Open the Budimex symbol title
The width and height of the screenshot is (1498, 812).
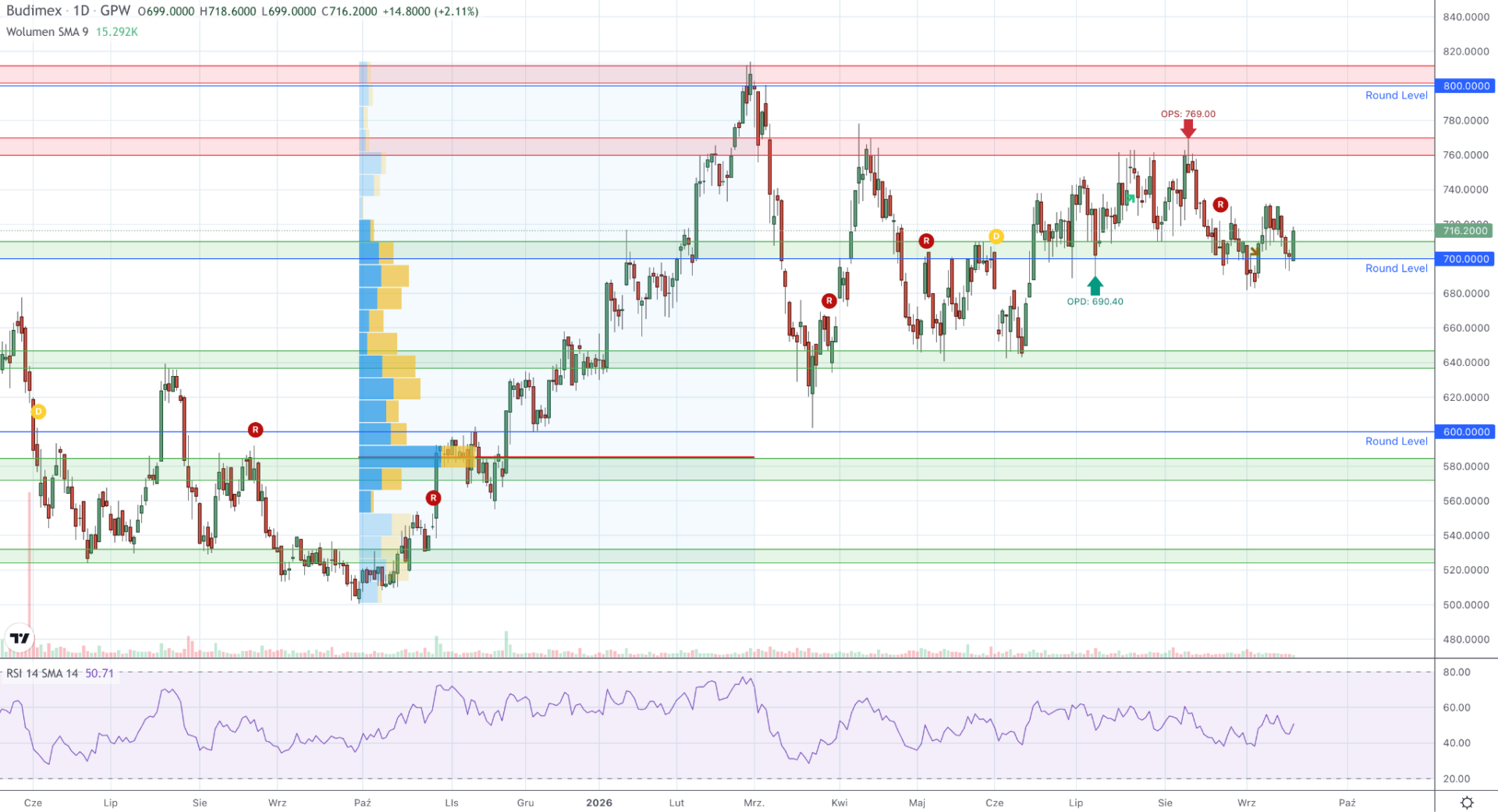coord(34,11)
